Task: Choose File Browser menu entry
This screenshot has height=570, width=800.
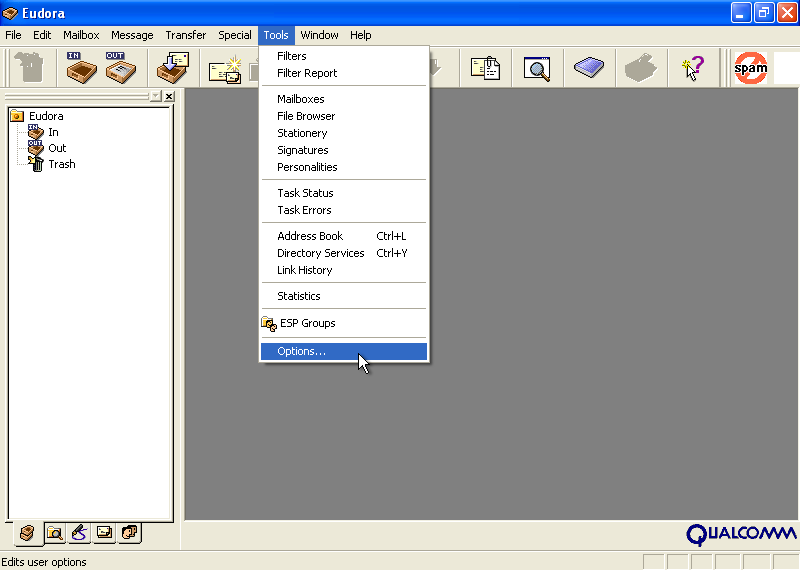Action: [x=344, y=116]
